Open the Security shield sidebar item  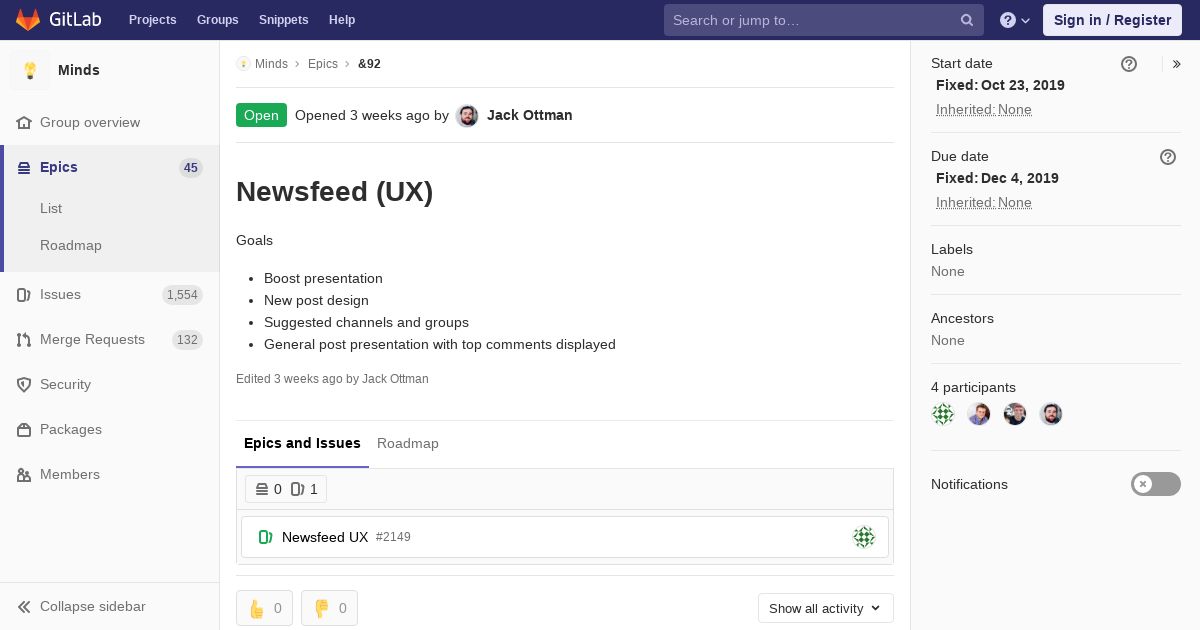(65, 384)
